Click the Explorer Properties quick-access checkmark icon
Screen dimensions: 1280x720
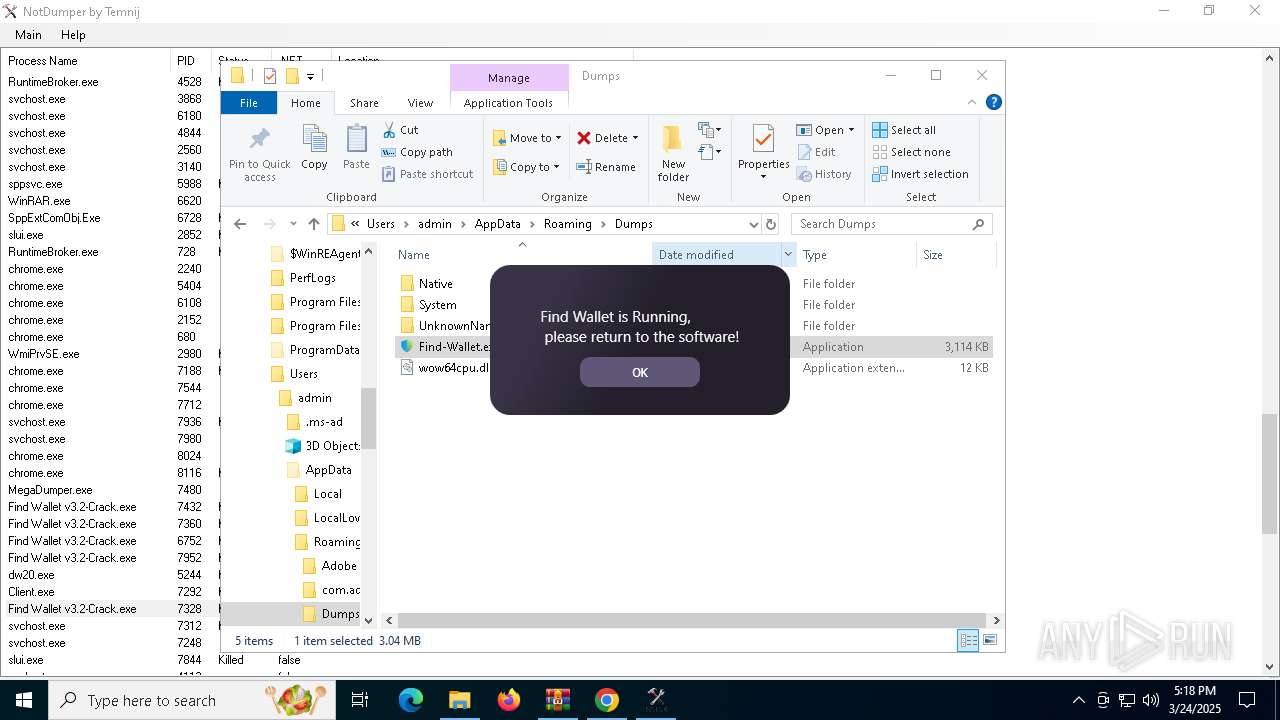[270, 76]
